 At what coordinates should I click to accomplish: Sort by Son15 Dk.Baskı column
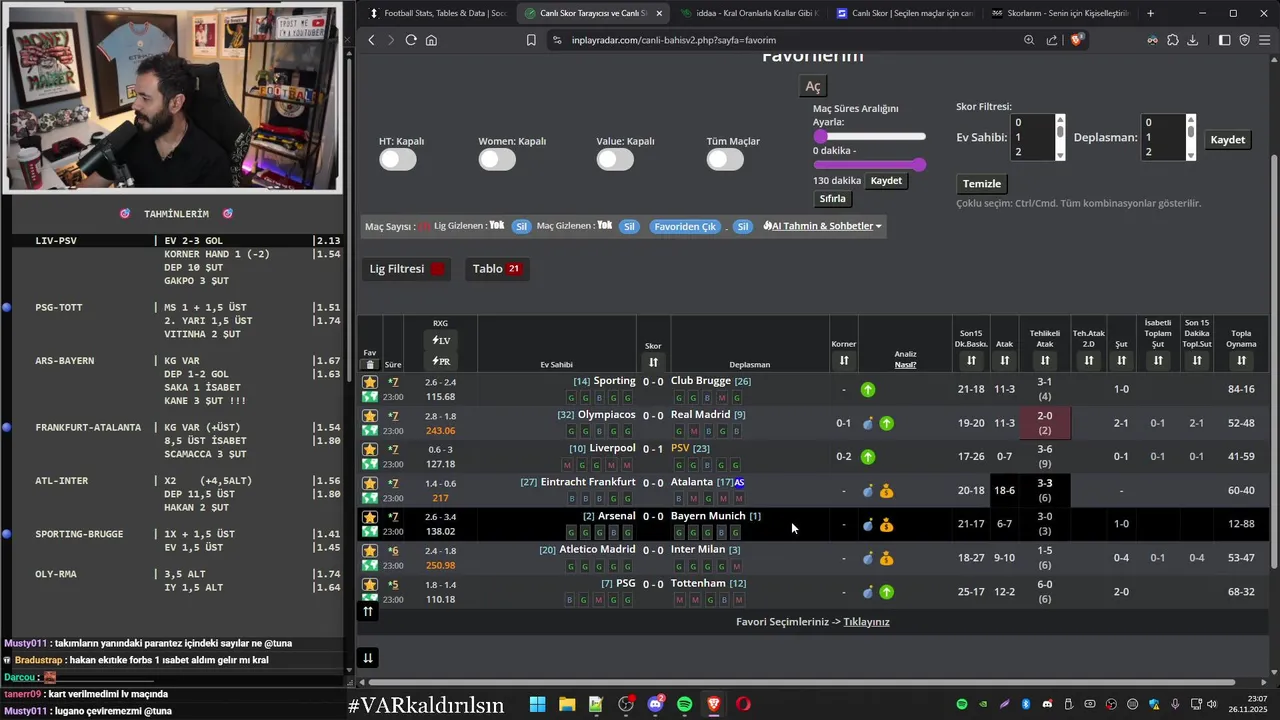[x=971, y=360]
